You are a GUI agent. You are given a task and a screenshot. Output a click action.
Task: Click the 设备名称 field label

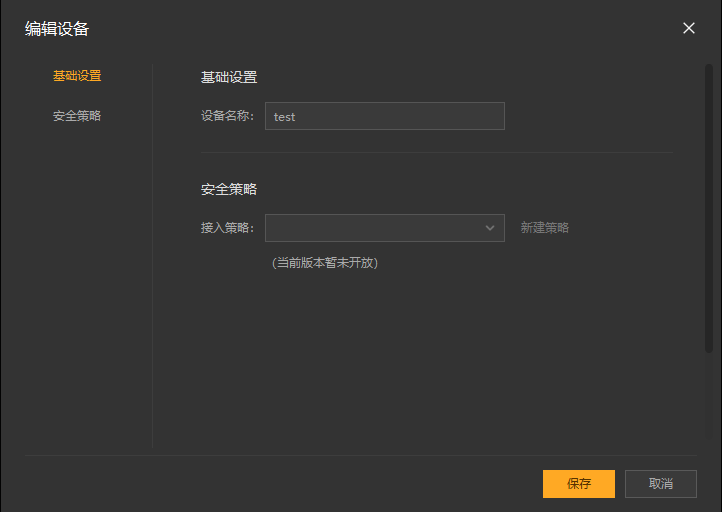coord(227,116)
